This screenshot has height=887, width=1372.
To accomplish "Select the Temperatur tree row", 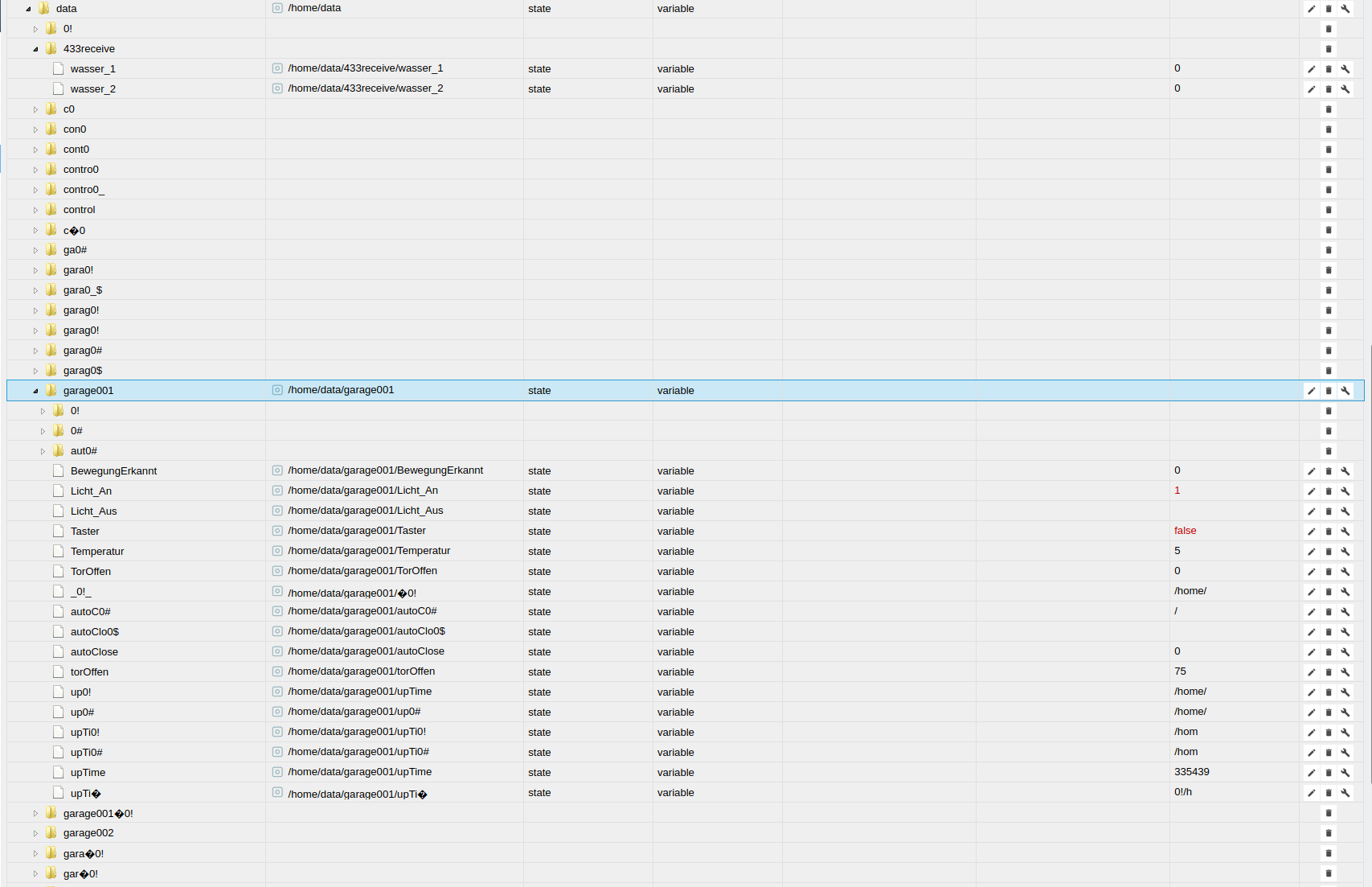I will [x=686, y=551].
